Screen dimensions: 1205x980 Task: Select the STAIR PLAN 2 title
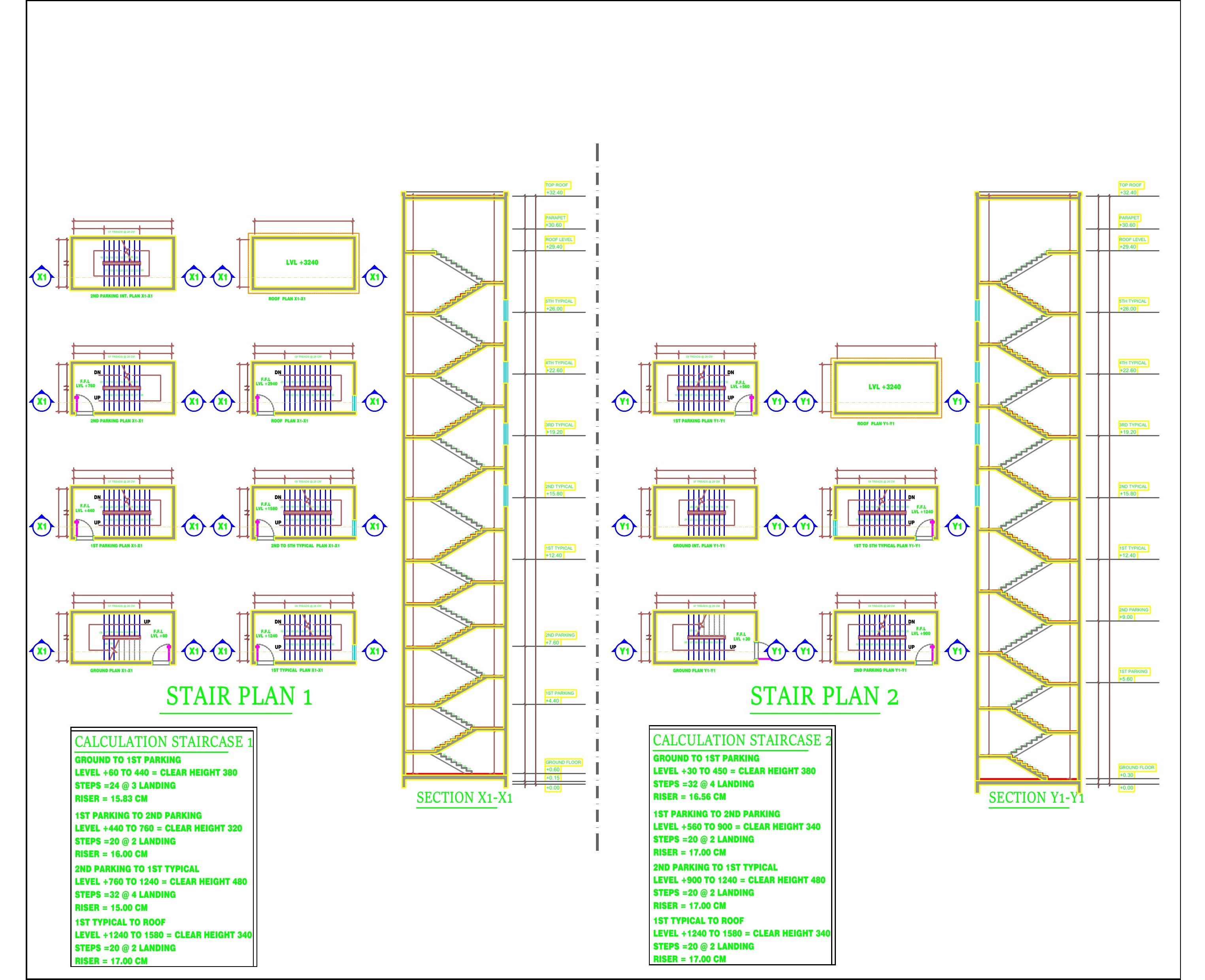(824, 697)
